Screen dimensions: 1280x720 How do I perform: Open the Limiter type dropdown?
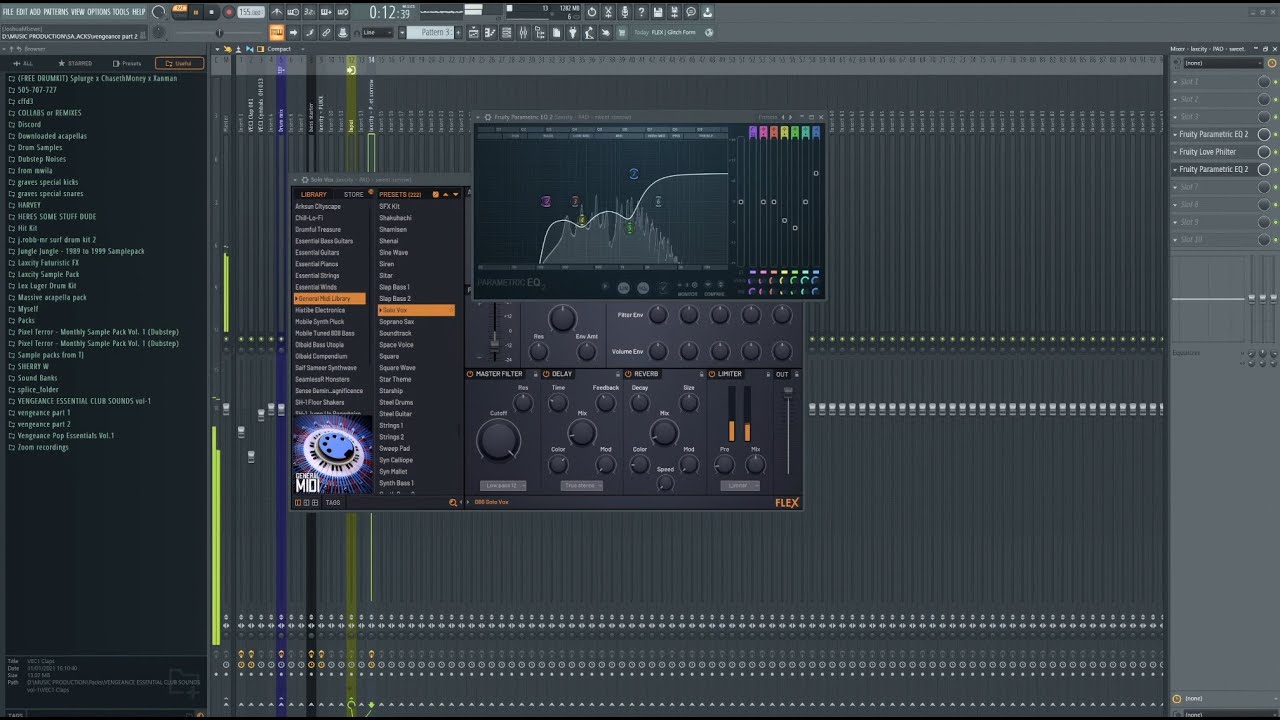pos(738,485)
